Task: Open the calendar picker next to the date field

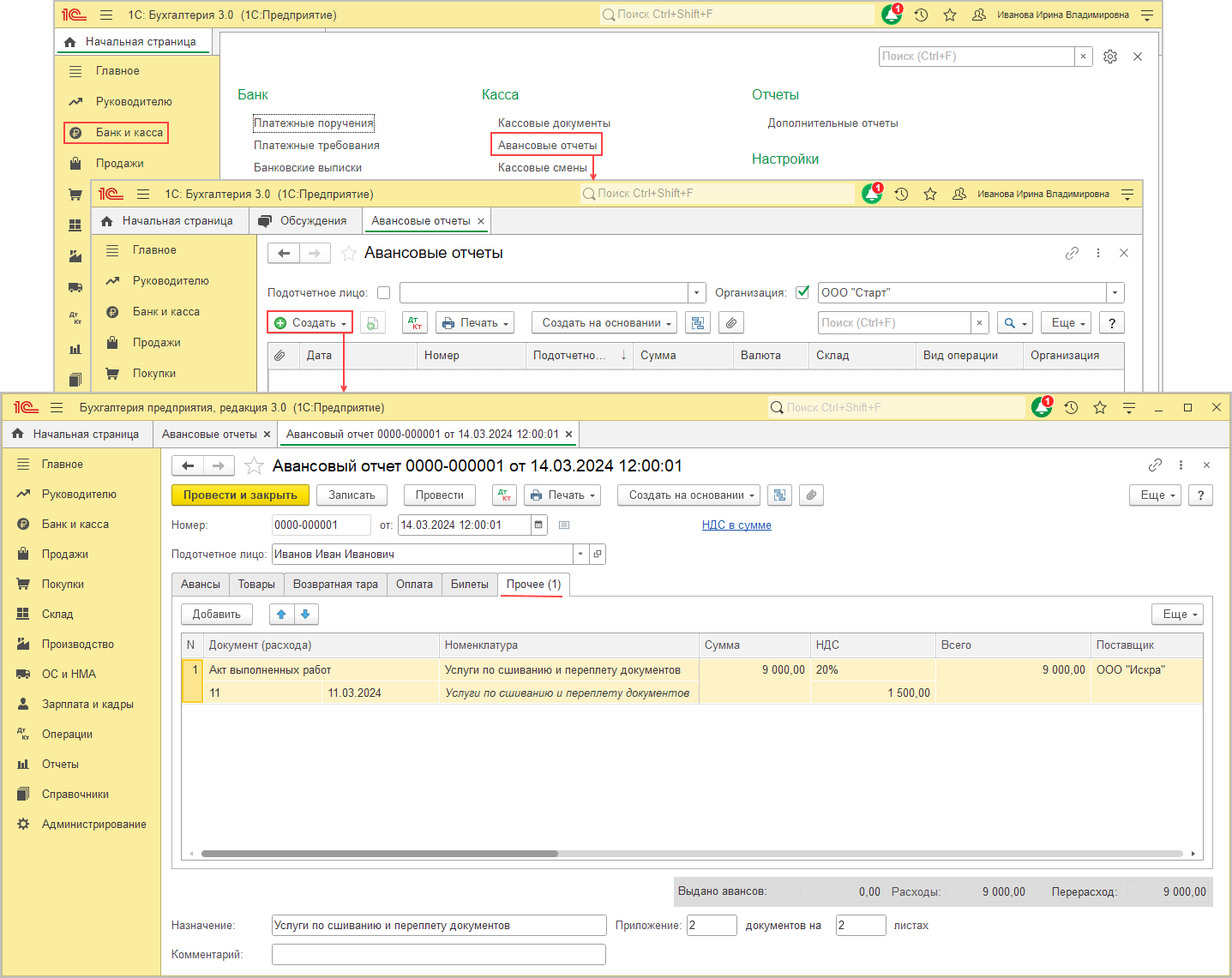Action: coord(538,525)
